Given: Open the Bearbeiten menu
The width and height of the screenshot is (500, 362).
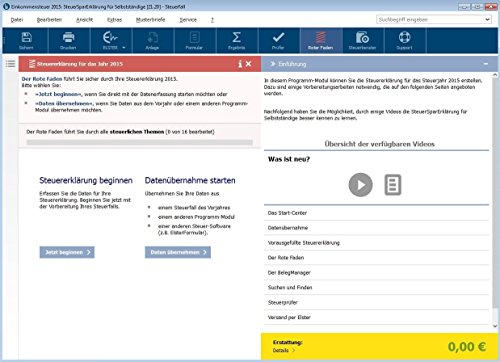Looking at the screenshot, I should (x=49, y=20).
